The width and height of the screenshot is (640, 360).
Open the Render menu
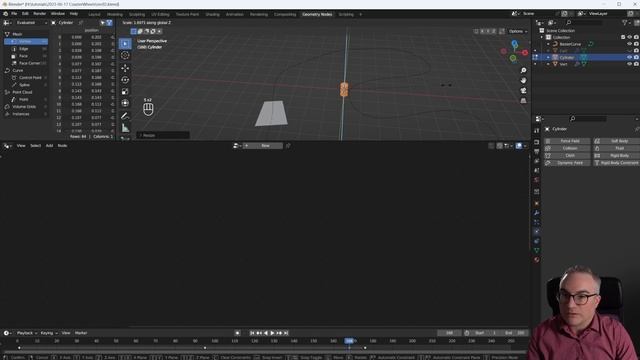[40, 13]
